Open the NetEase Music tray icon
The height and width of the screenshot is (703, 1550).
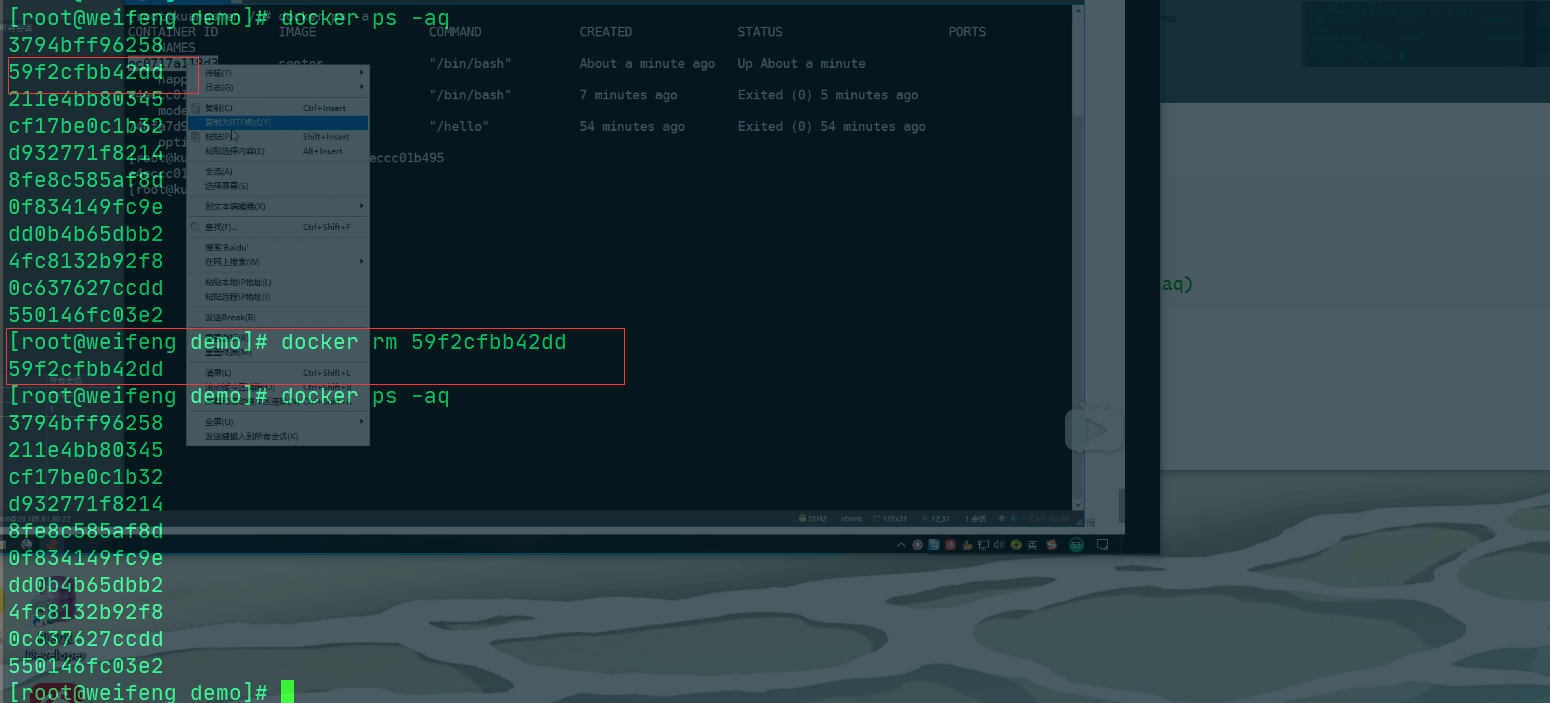tap(950, 545)
